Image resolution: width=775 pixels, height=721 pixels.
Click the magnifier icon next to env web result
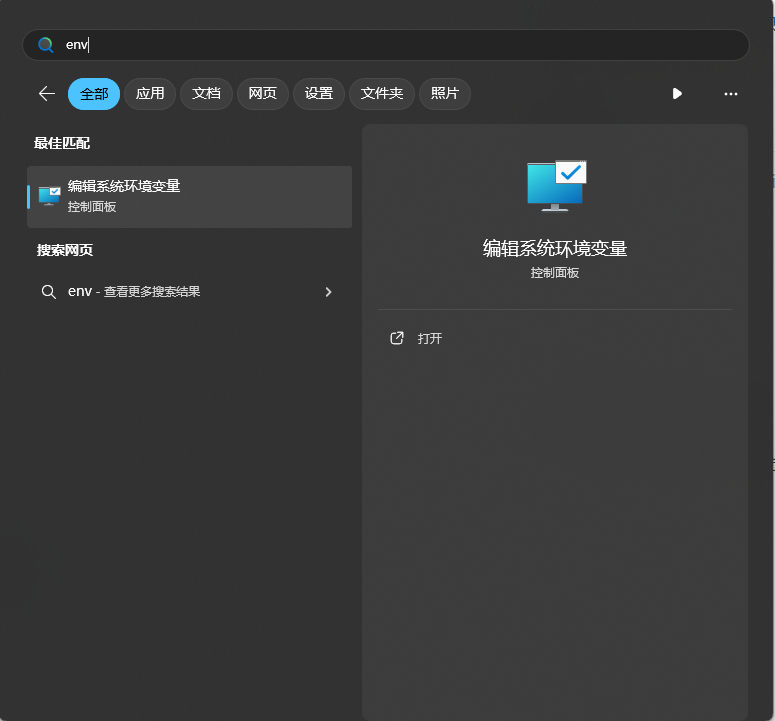(x=48, y=292)
